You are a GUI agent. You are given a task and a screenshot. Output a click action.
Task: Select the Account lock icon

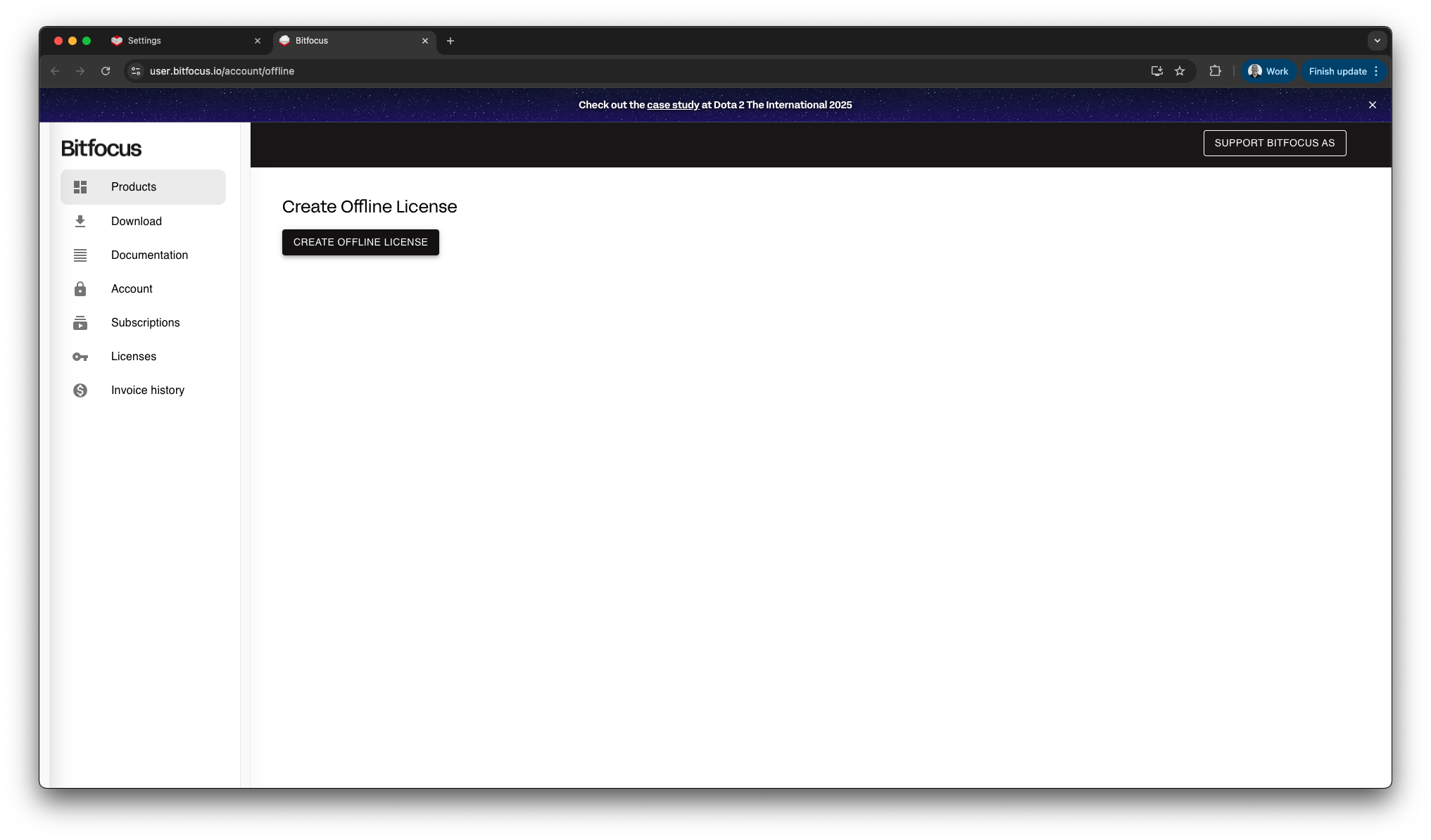point(80,289)
